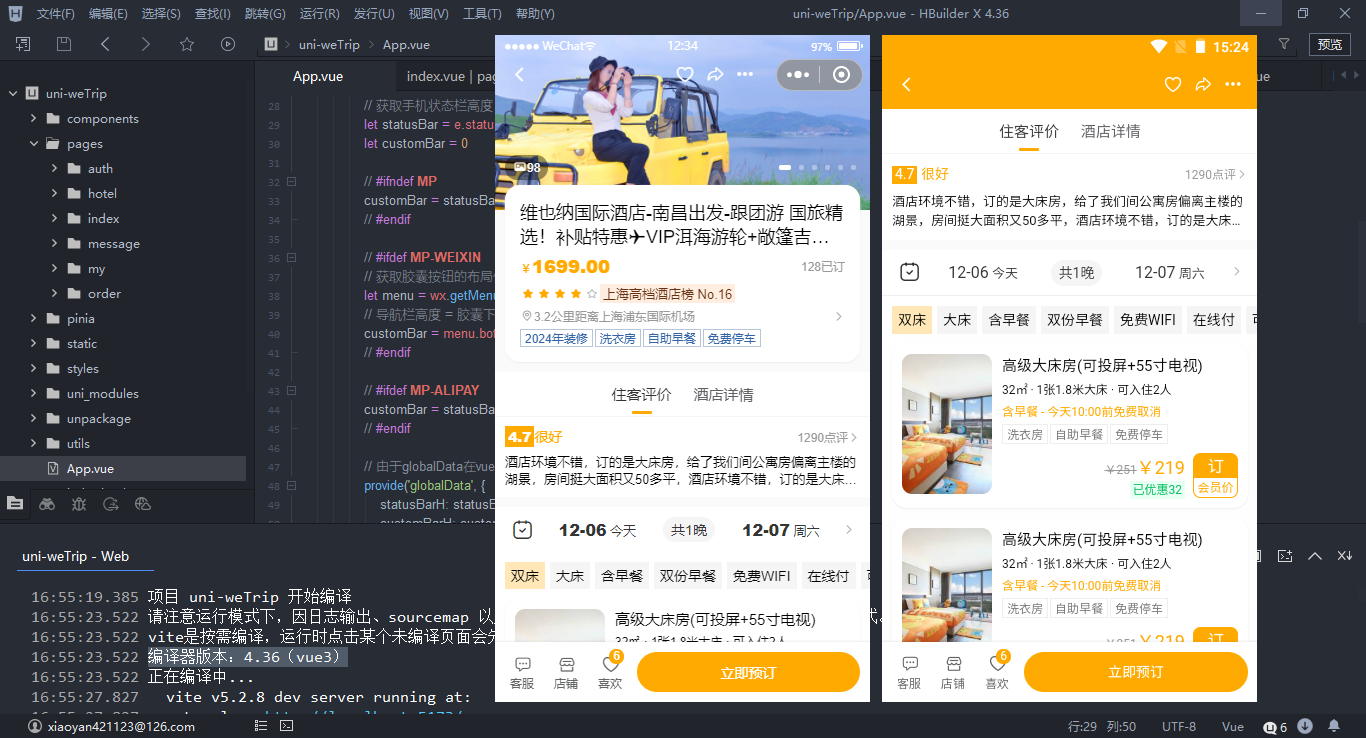Click 喜欢 heart icon in right phone bottom bar

(x=997, y=673)
